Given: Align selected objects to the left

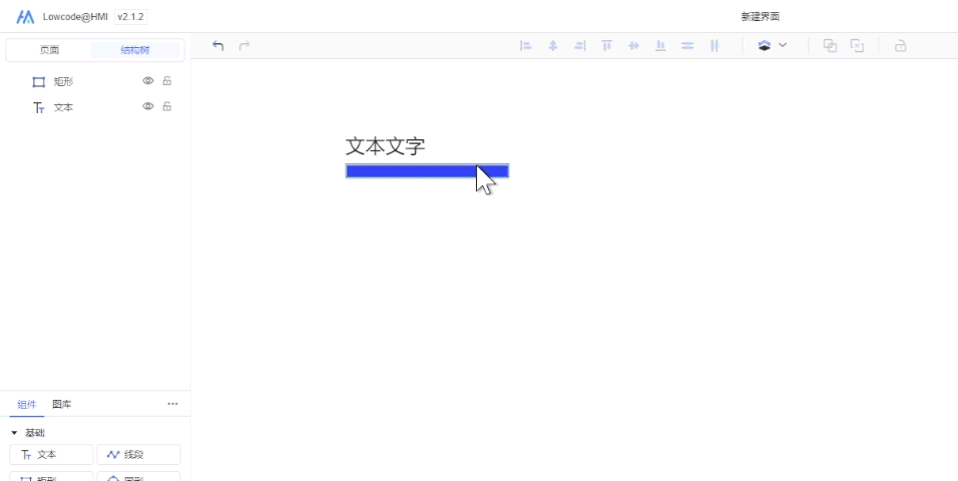Looking at the screenshot, I should point(525,45).
